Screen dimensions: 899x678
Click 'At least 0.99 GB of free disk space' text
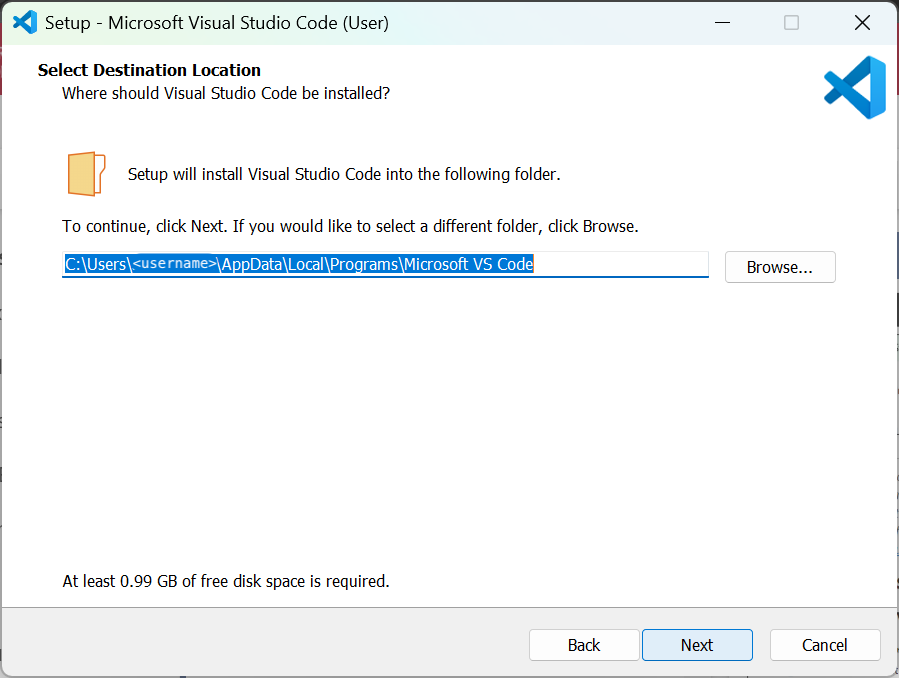(x=226, y=581)
